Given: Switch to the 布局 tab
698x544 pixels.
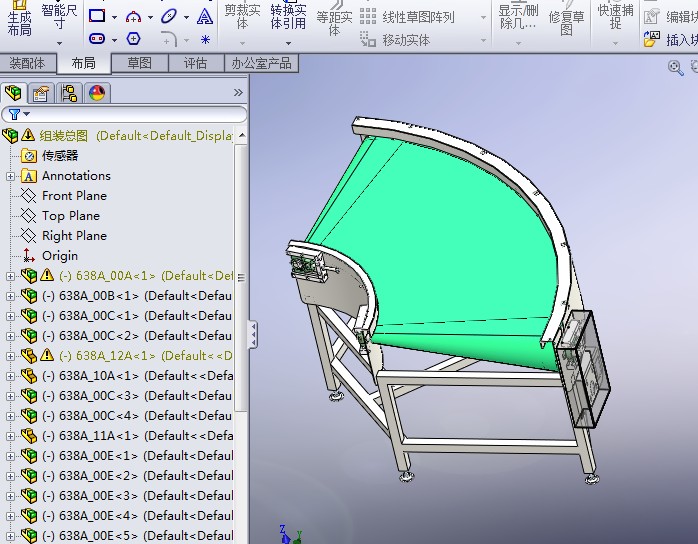Looking at the screenshot, I should [x=84, y=63].
